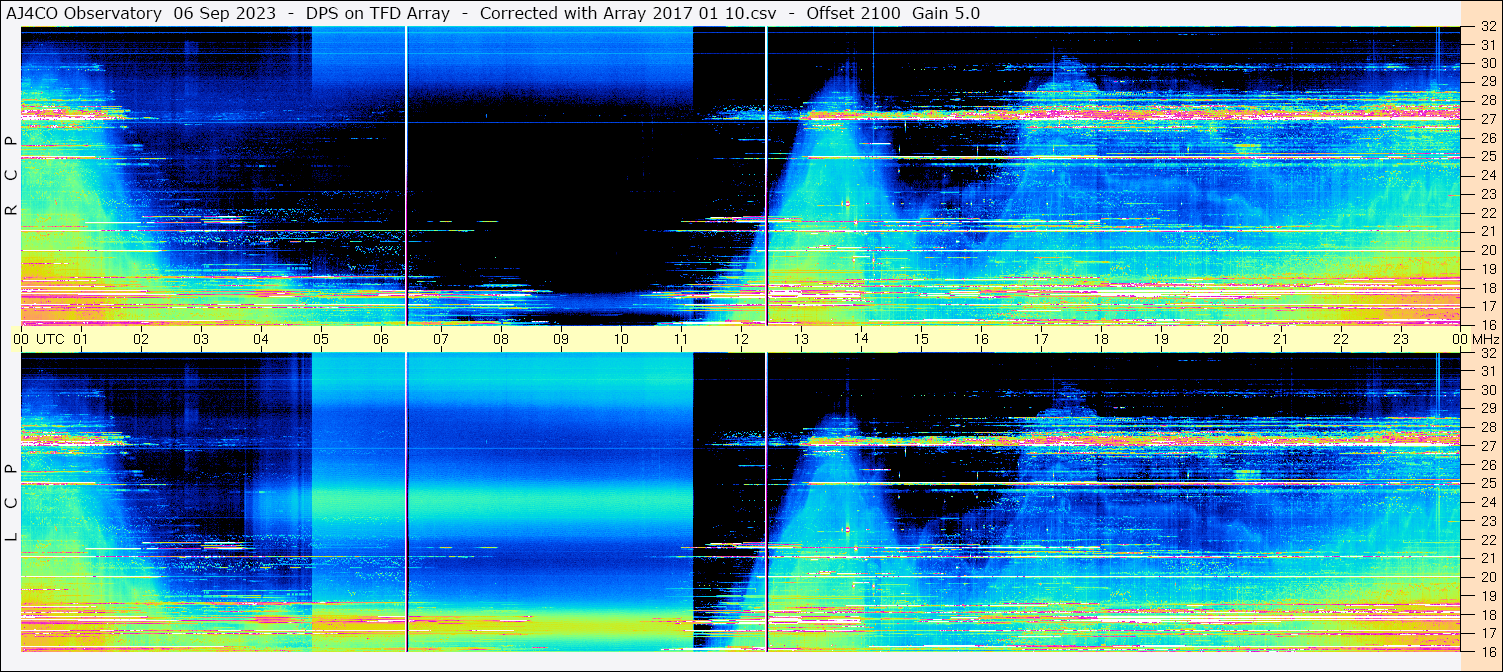Click the 'UTC' label on time axis
This screenshot has height=672, width=1503.
click(x=50, y=340)
